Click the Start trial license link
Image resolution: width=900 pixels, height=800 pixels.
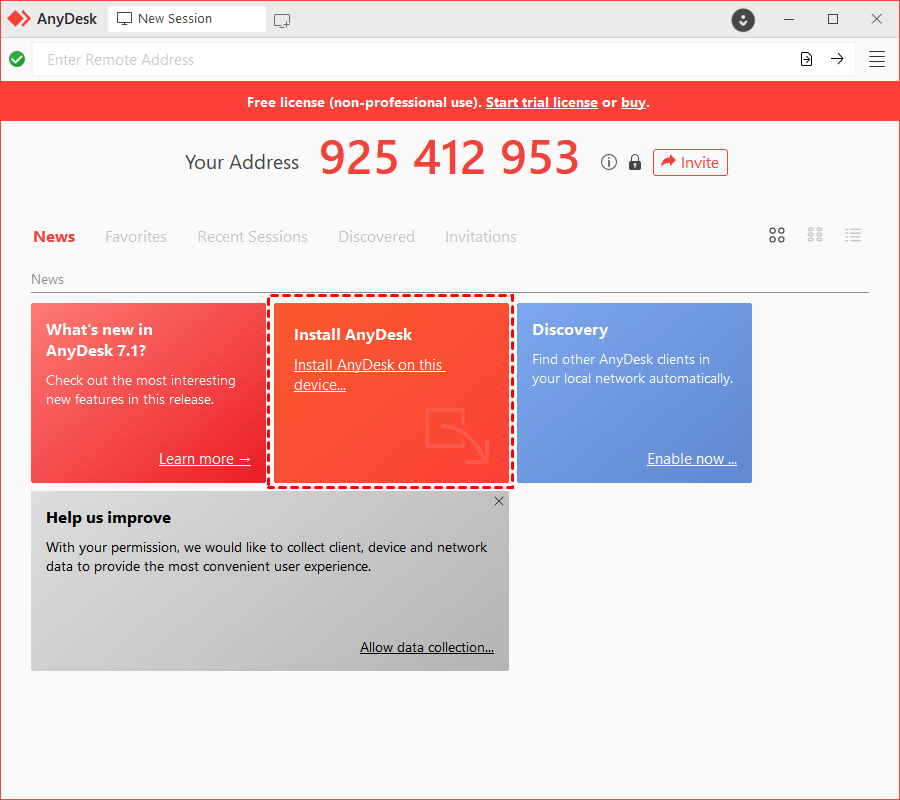[x=541, y=102]
